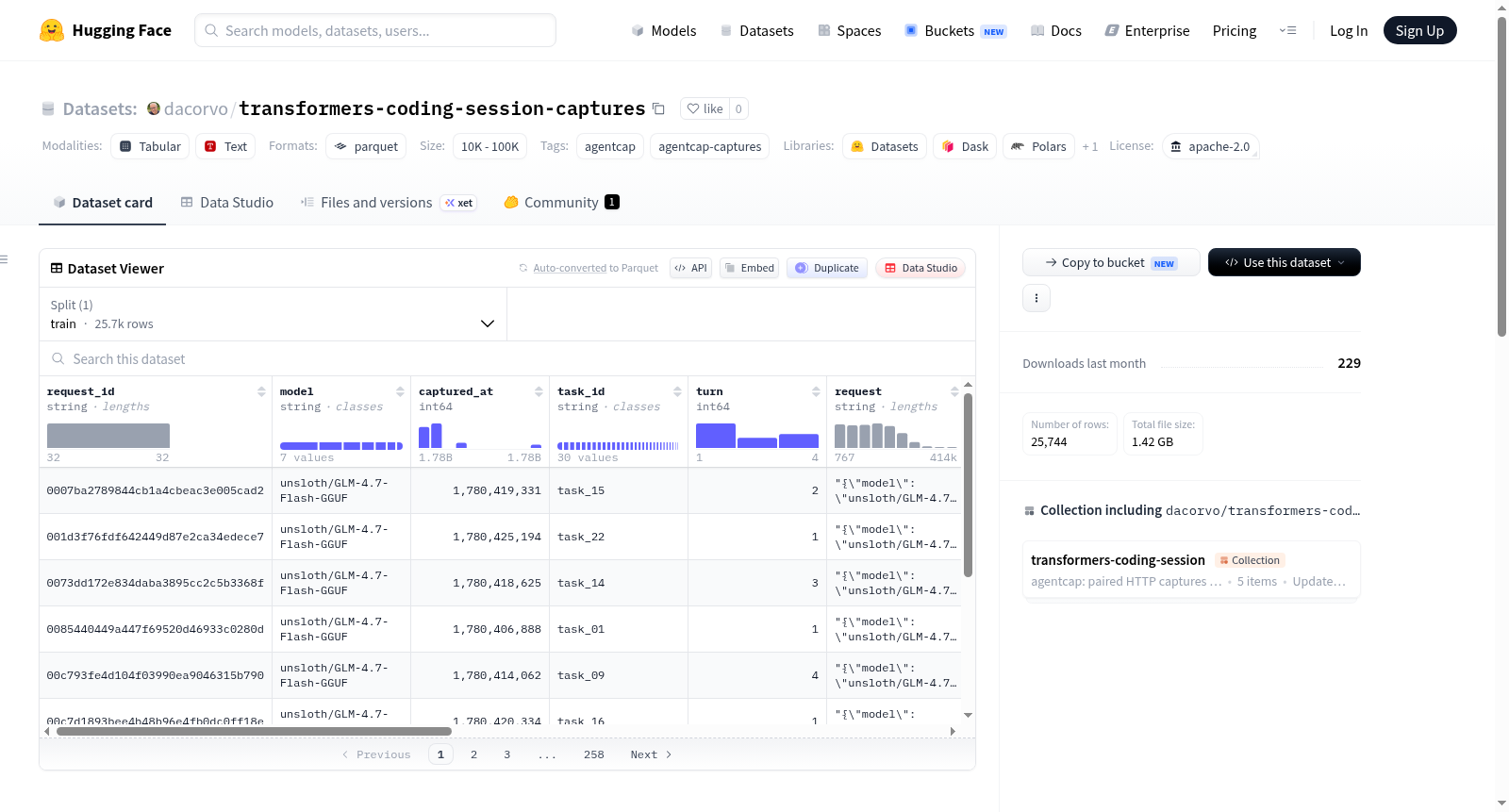Click the cell 0007ba2789844cb1a4cbeac3e005cad2
The height and width of the screenshot is (812, 1509).
(x=156, y=490)
